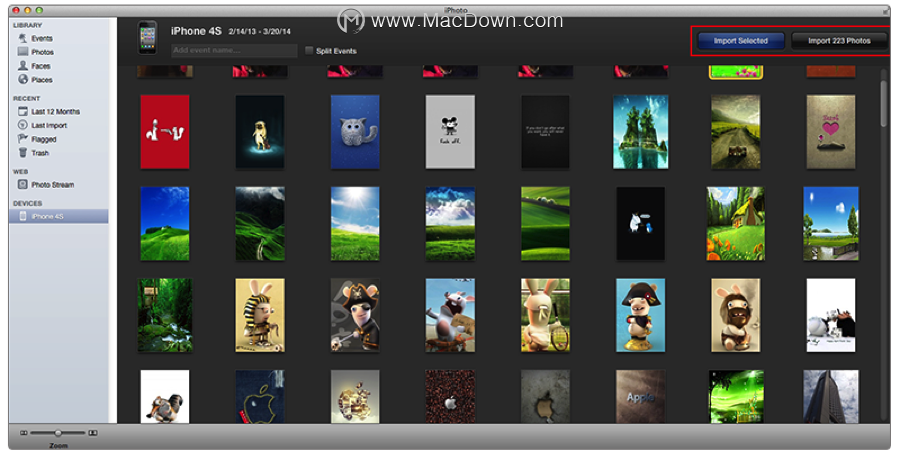900x453 pixels.
Task: Select the blue cat wallpaper thumbnail
Action: tap(355, 132)
